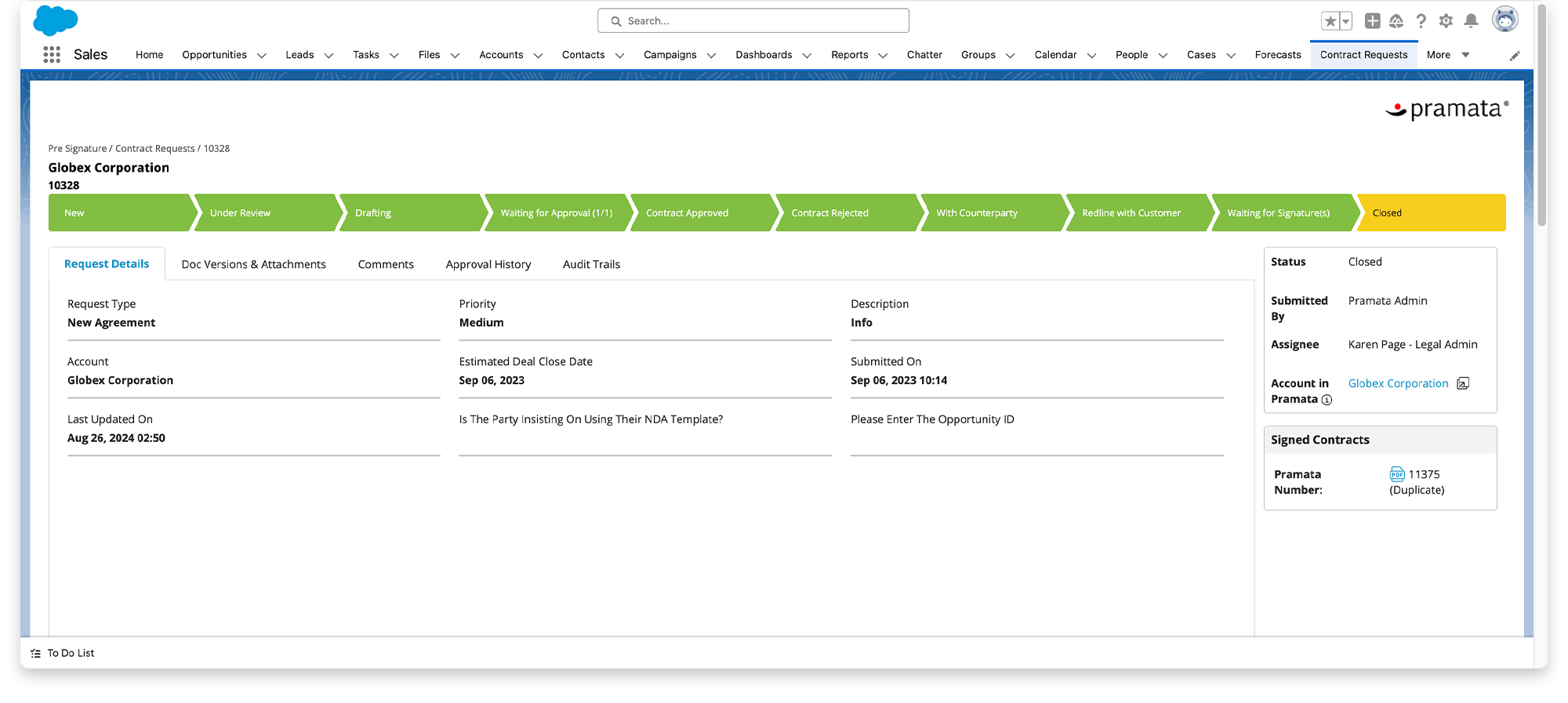The width and height of the screenshot is (1568, 703).
Task: Click Contract Requests in the breadcrumb
Action: (x=155, y=148)
